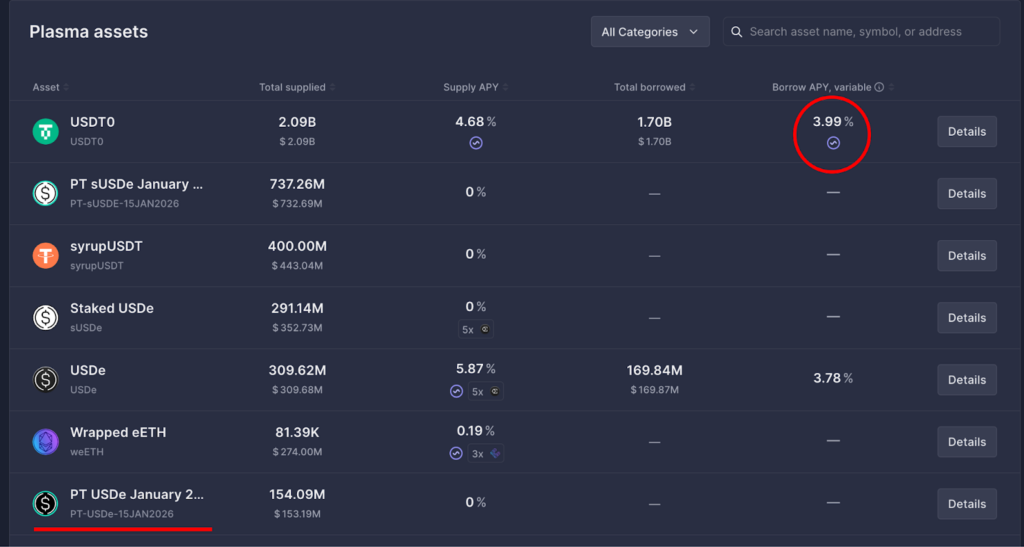
Task: Click the Wrapped eETH token icon
Action: coord(46,442)
